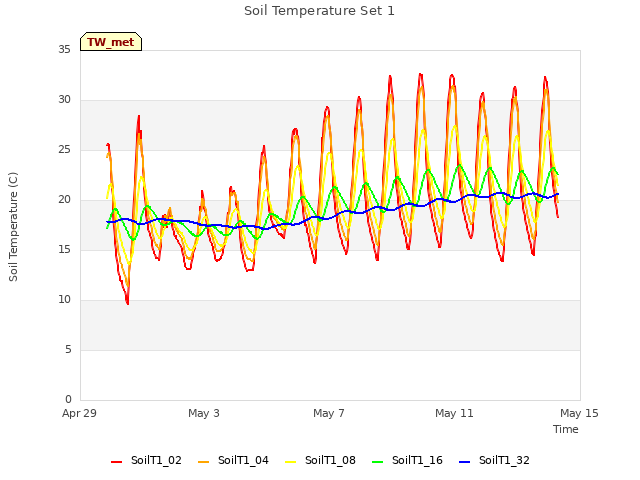Screen dimensions: 640x480
Task: Click the TW_met label box
Action: (111, 42)
